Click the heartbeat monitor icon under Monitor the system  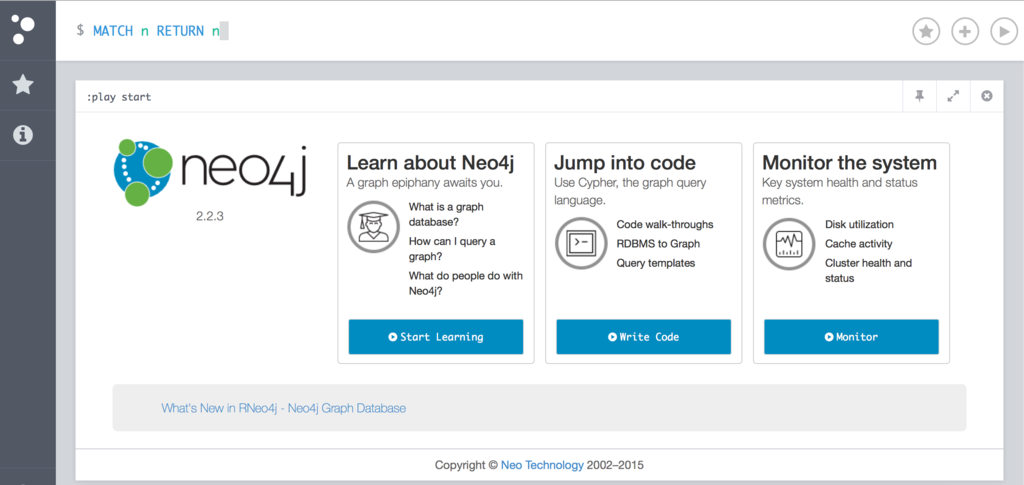point(789,243)
